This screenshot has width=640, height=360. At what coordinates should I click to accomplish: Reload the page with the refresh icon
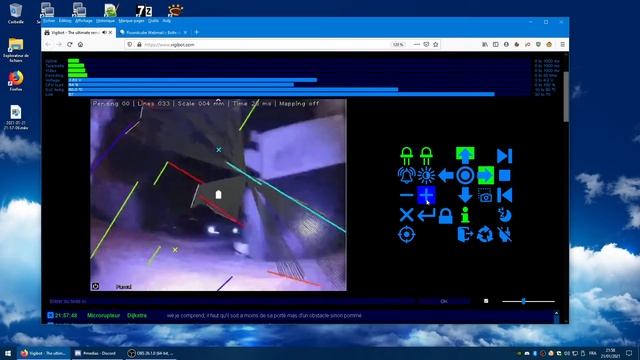point(70,44)
